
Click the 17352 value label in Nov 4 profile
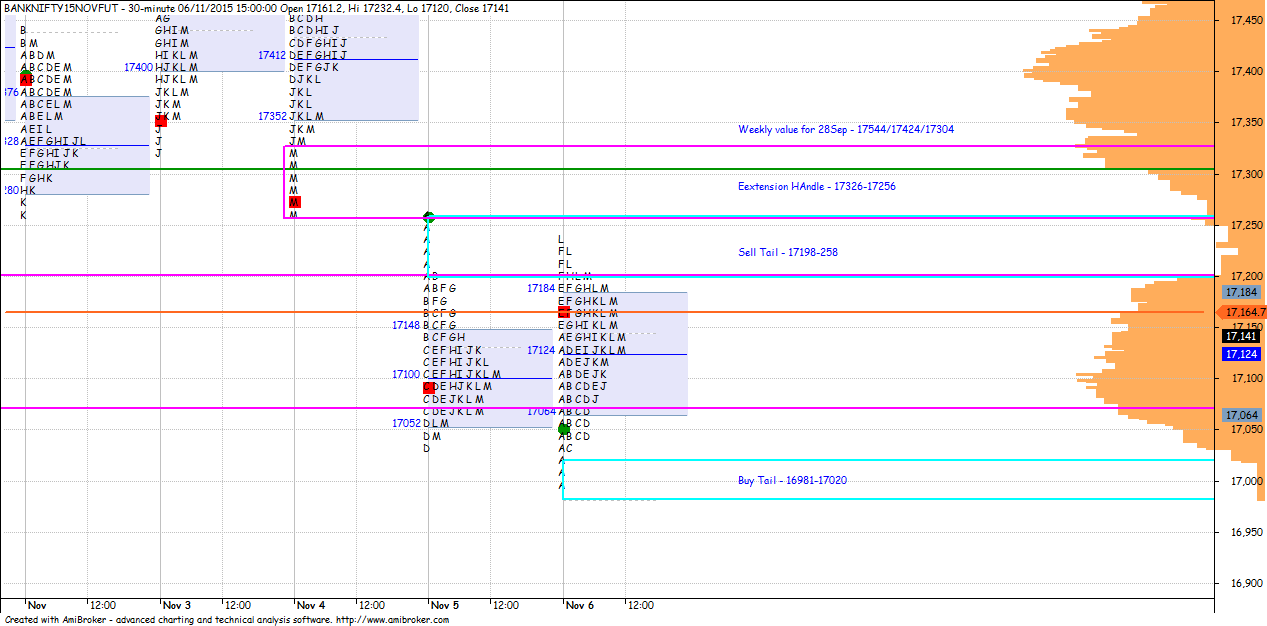[272, 116]
